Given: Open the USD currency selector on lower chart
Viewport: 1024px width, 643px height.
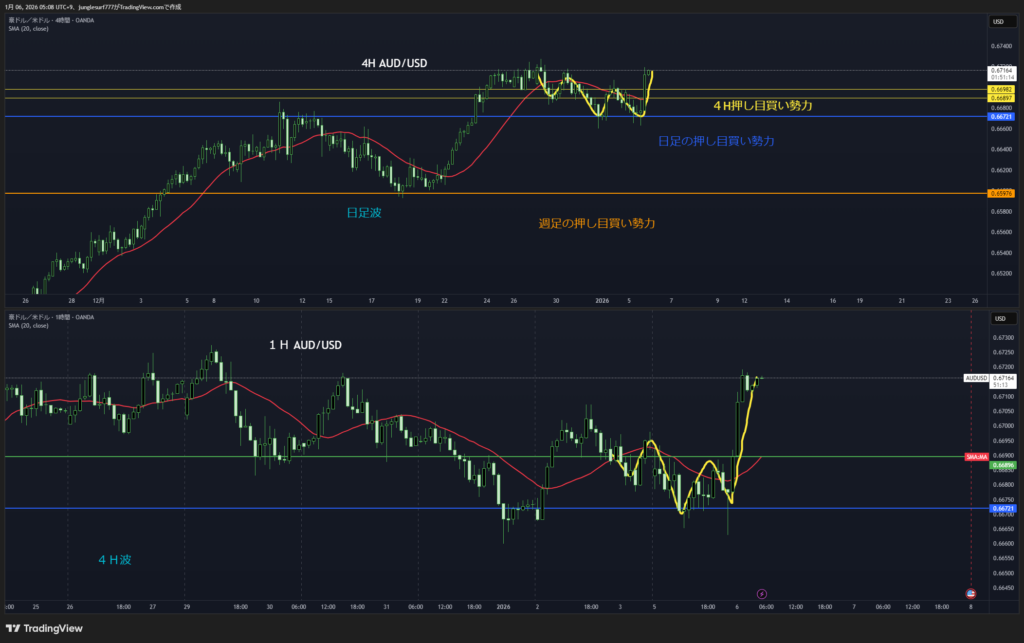Looking at the screenshot, I should 998,318.
